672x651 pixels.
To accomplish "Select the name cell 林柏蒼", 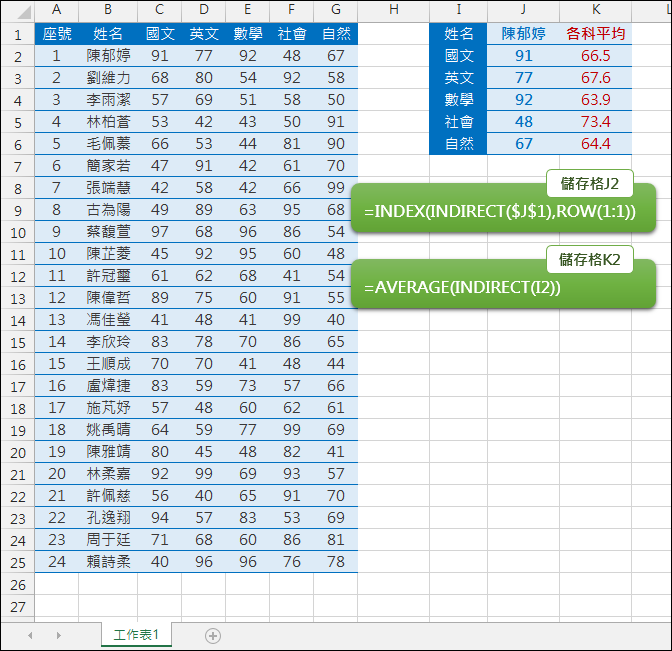I will pyautogui.click(x=108, y=122).
